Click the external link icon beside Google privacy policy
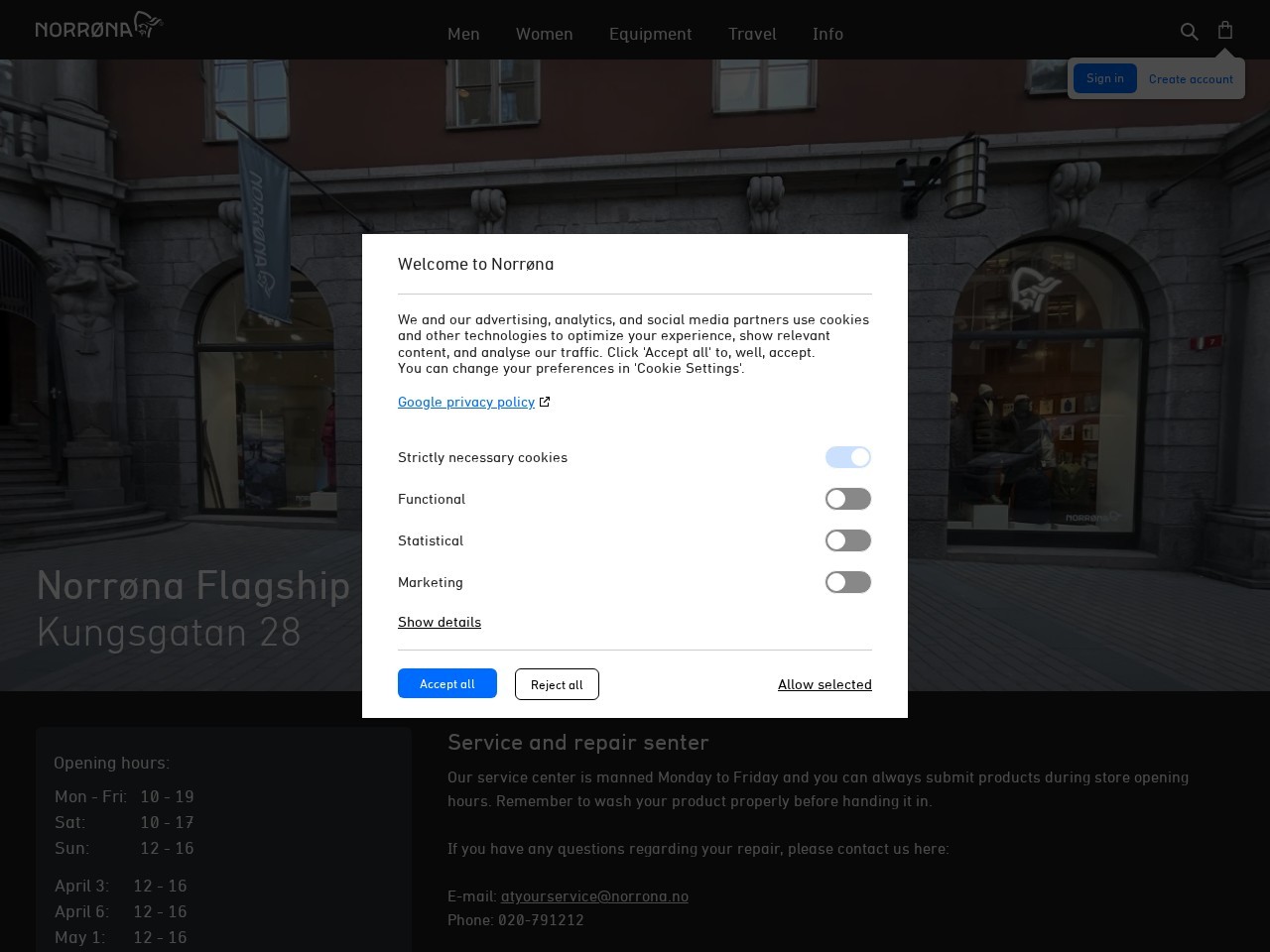 click(x=545, y=401)
